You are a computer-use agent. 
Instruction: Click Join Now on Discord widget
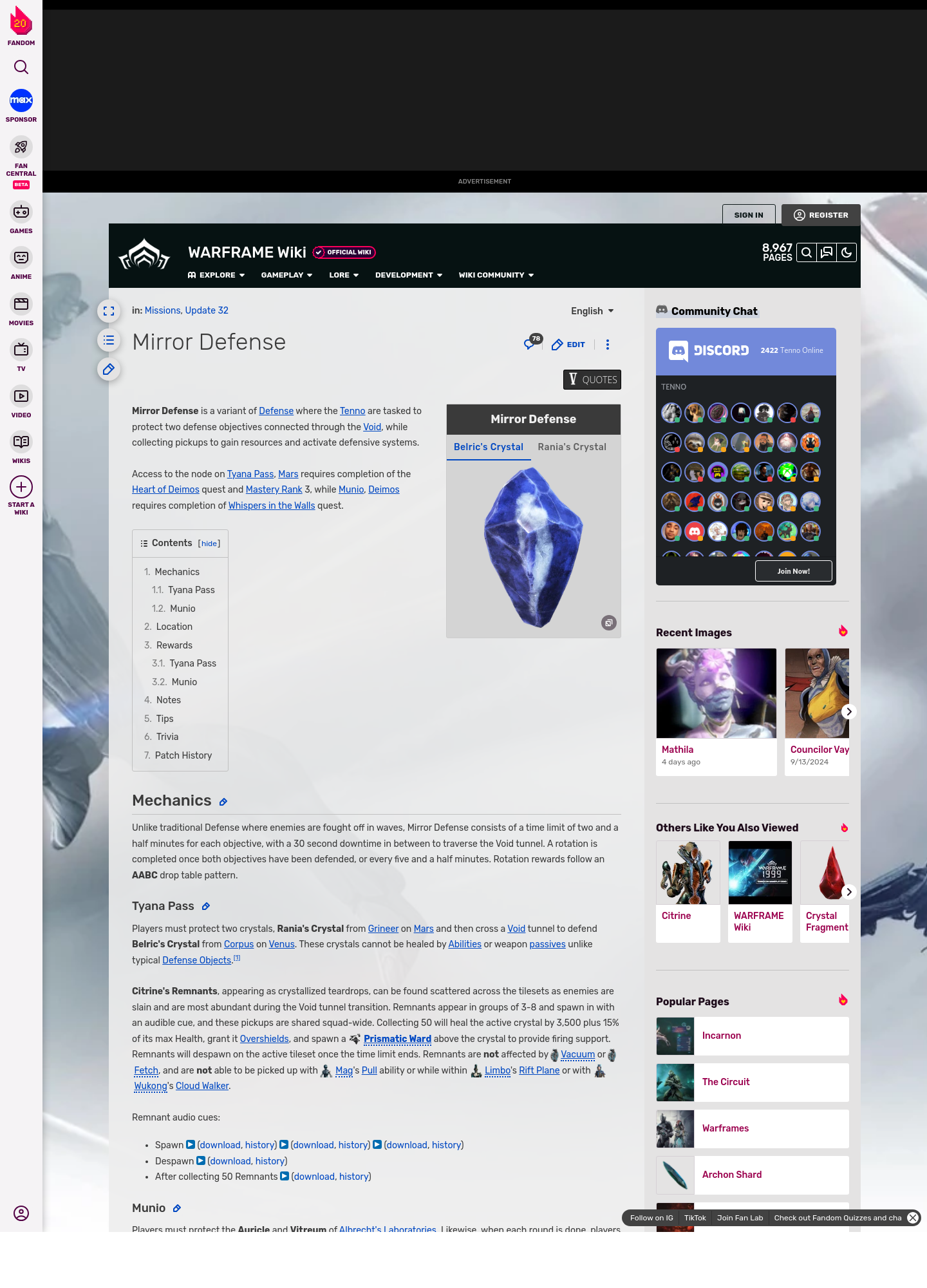794,571
